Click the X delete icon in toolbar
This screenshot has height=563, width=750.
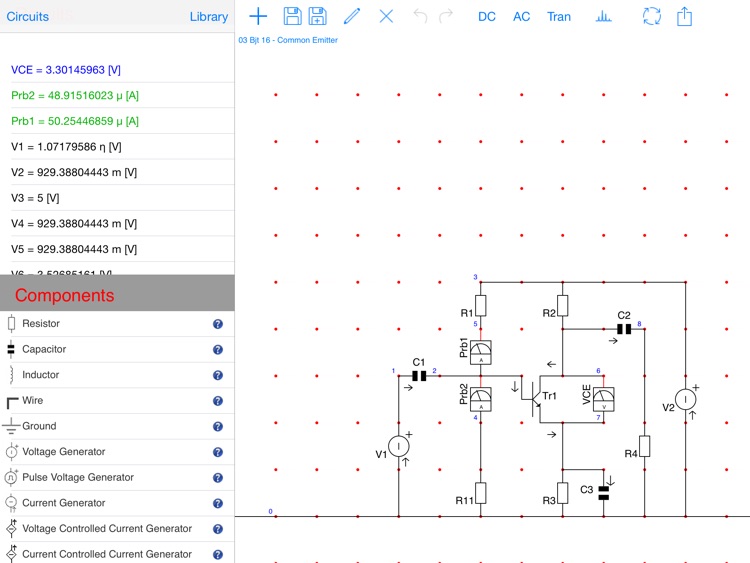pos(386,16)
